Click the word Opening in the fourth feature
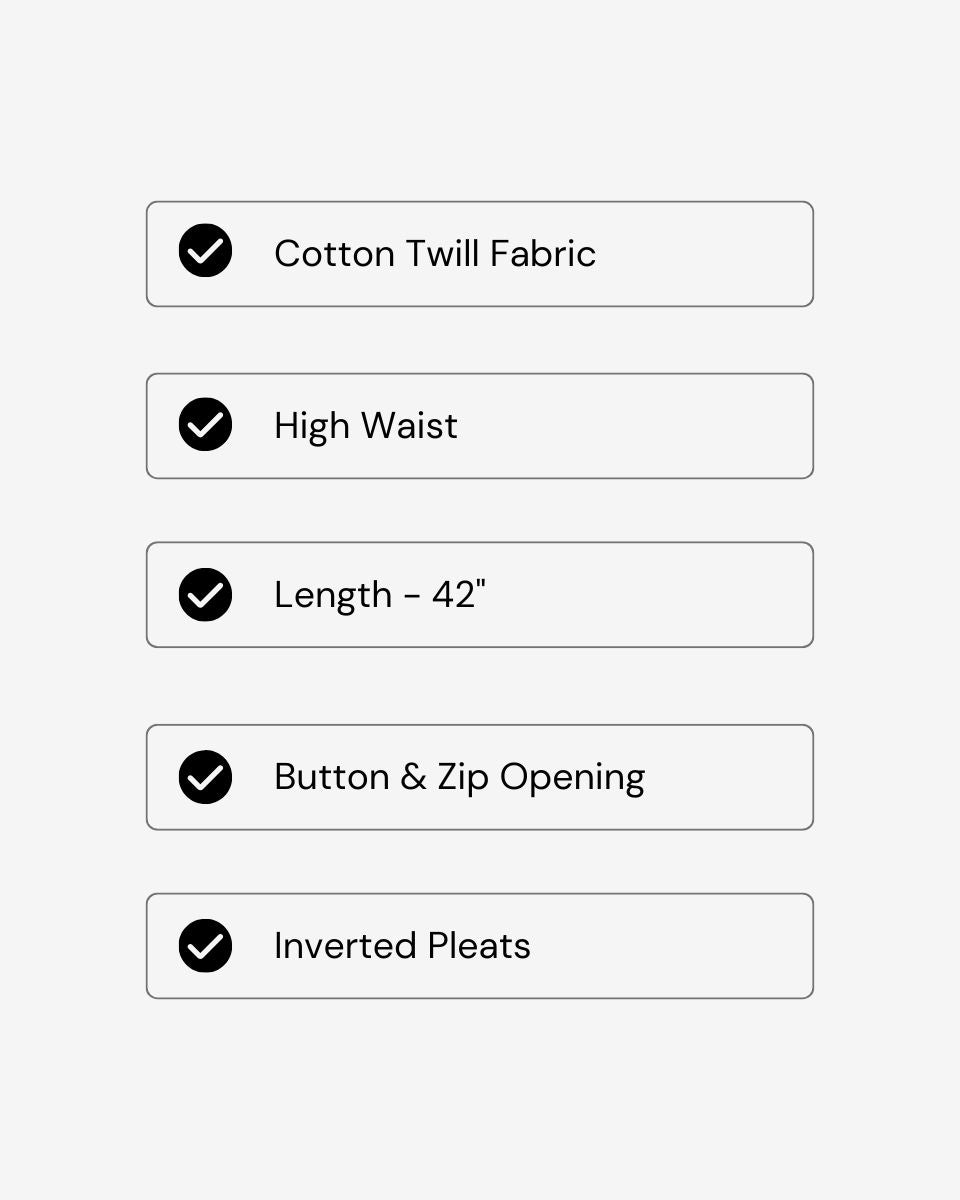Viewport: 960px width, 1200px height. coord(573,779)
